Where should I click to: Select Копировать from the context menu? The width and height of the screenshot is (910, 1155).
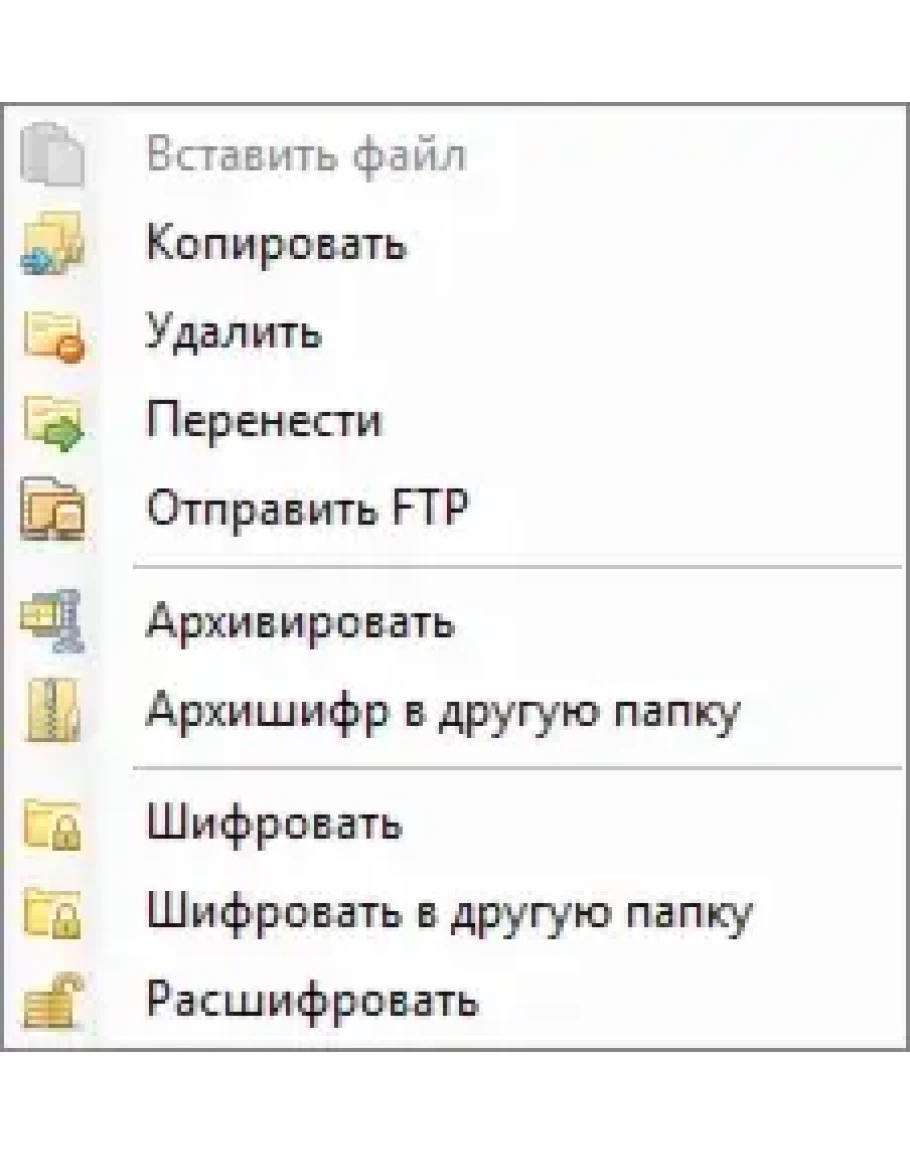pyautogui.click(x=276, y=245)
